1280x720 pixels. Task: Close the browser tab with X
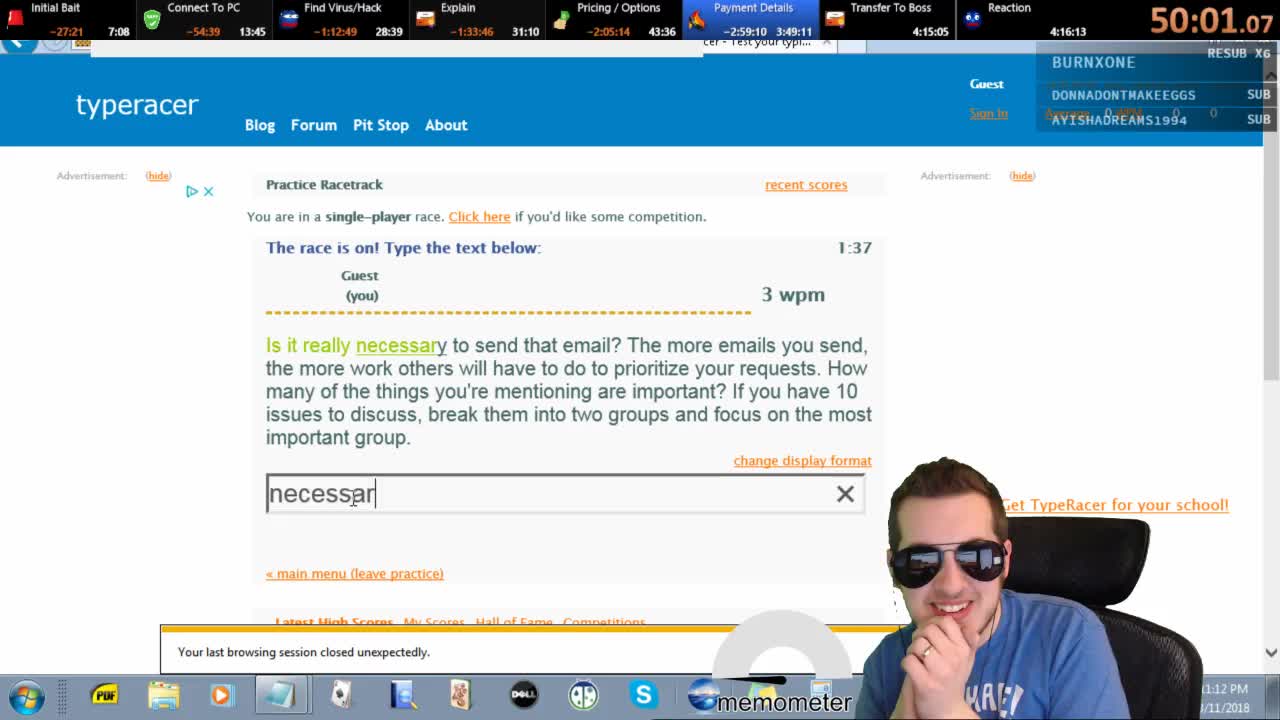(826, 42)
